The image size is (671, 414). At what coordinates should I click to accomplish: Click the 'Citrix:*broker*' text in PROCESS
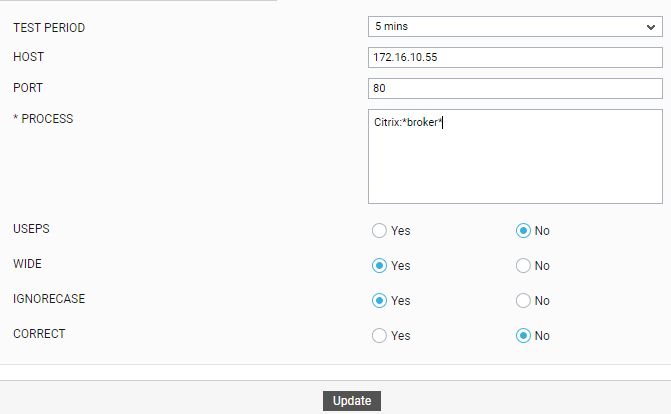click(x=408, y=122)
